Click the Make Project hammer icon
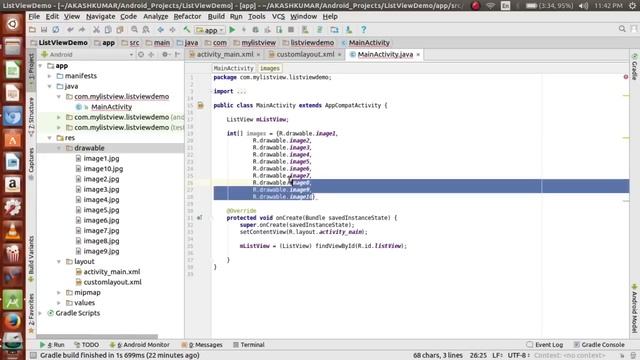The image size is (640, 360). click(187, 29)
